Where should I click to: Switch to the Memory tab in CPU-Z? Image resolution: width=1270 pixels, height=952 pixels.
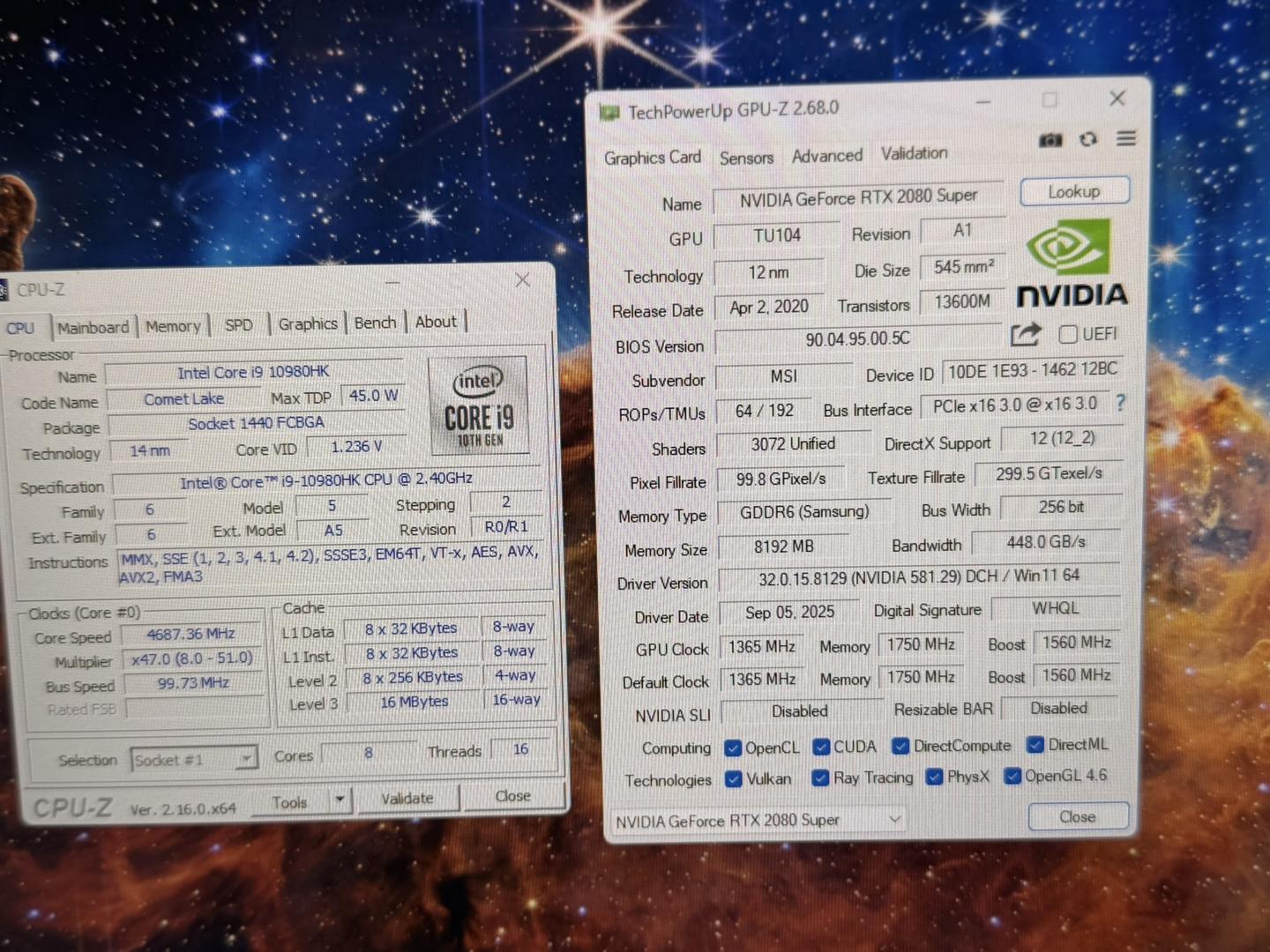[x=173, y=326]
